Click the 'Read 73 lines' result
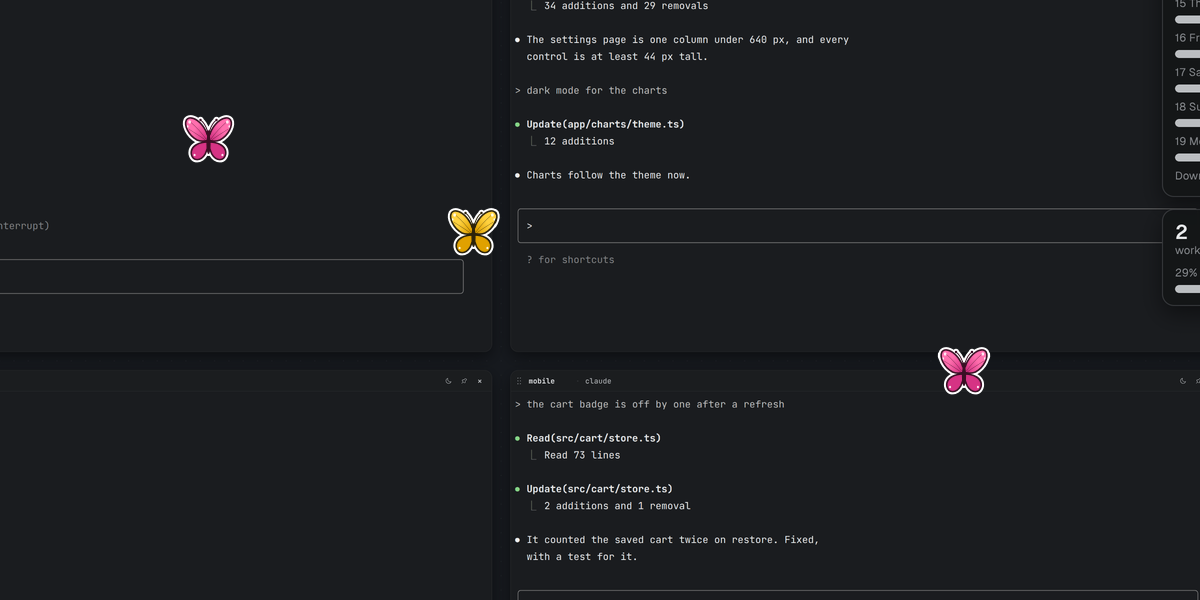1200x600 pixels. [x=582, y=455]
